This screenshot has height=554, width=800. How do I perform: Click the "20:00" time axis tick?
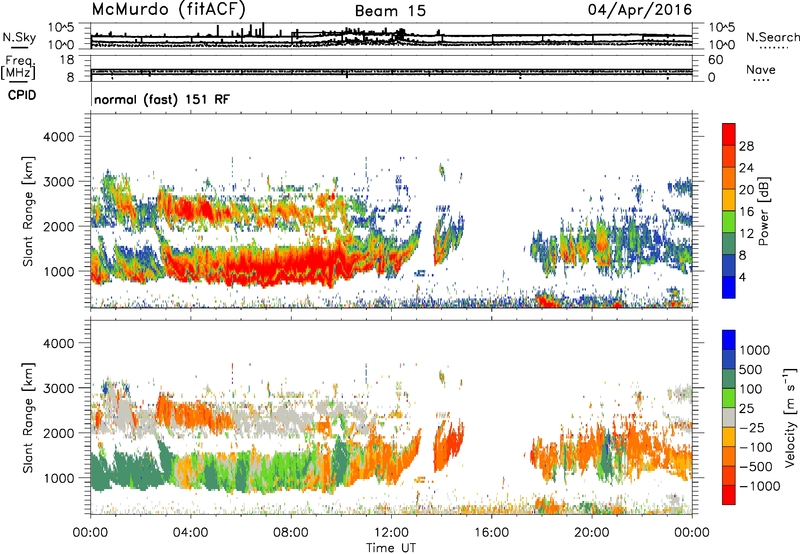592,533
